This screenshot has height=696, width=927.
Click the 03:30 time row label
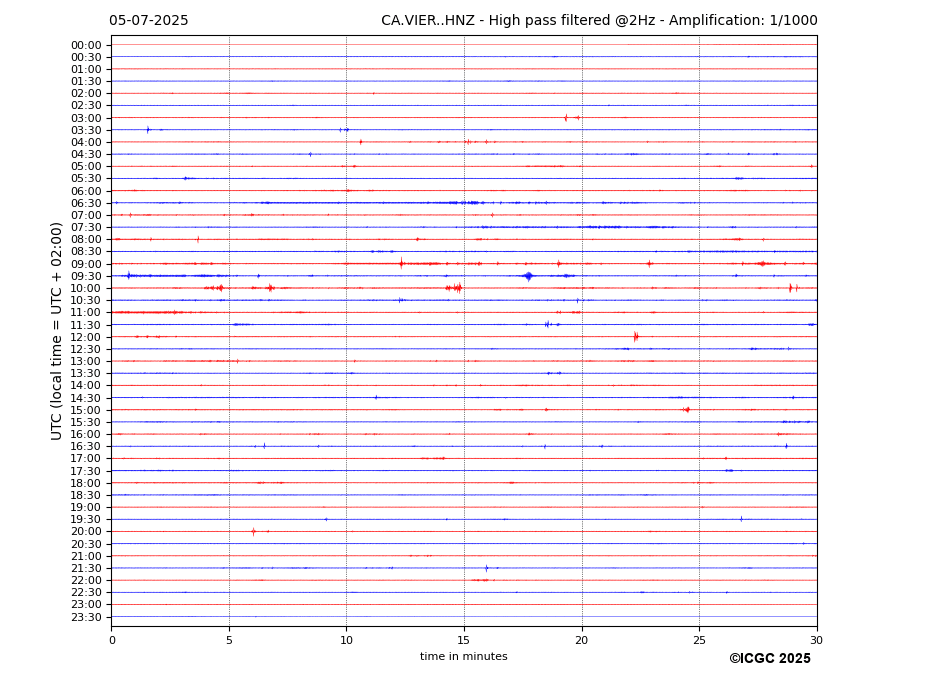click(86, 130)
